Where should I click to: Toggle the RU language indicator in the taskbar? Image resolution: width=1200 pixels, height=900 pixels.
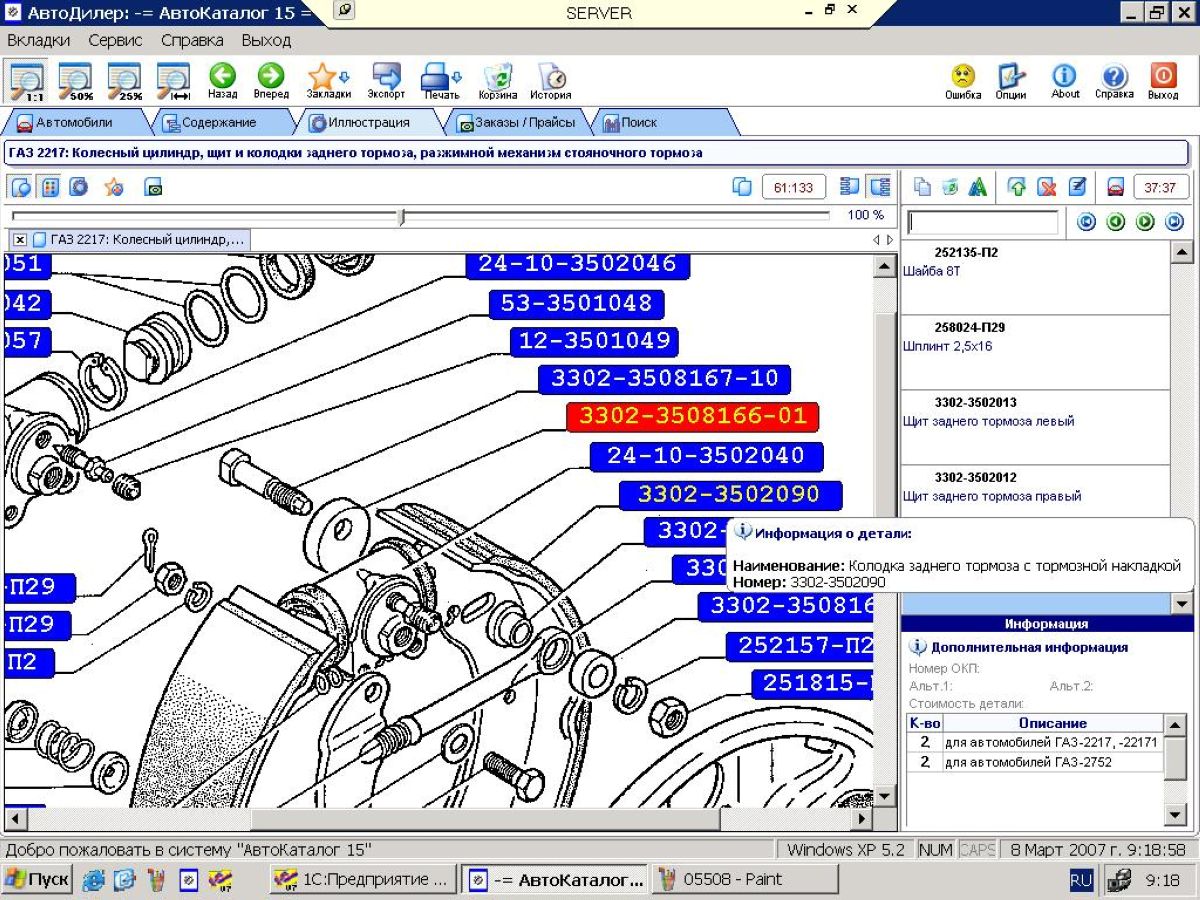click(x=1081, y=880)
